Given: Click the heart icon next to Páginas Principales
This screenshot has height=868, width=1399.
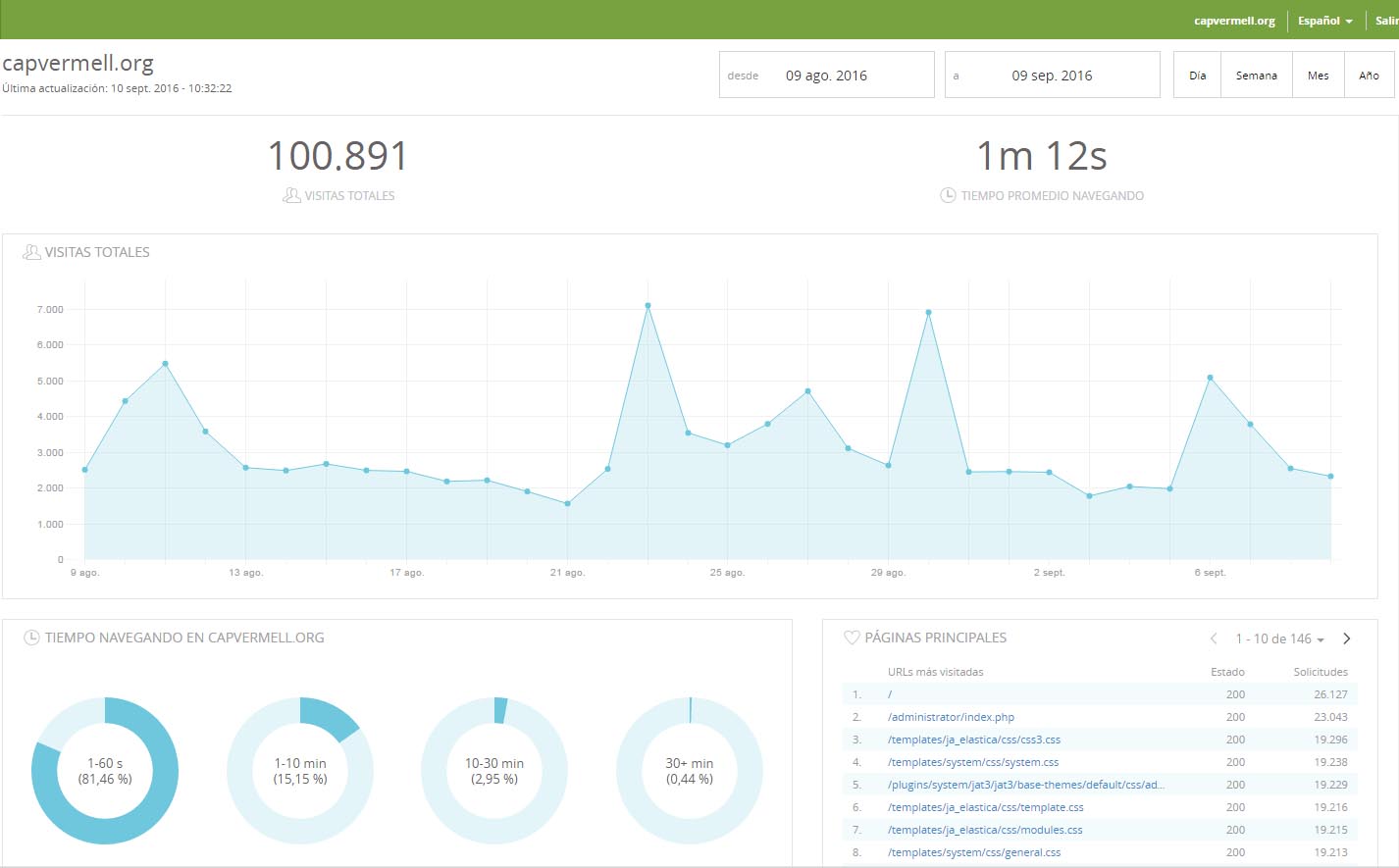Looking at the screenshot, I should point(852,638).
